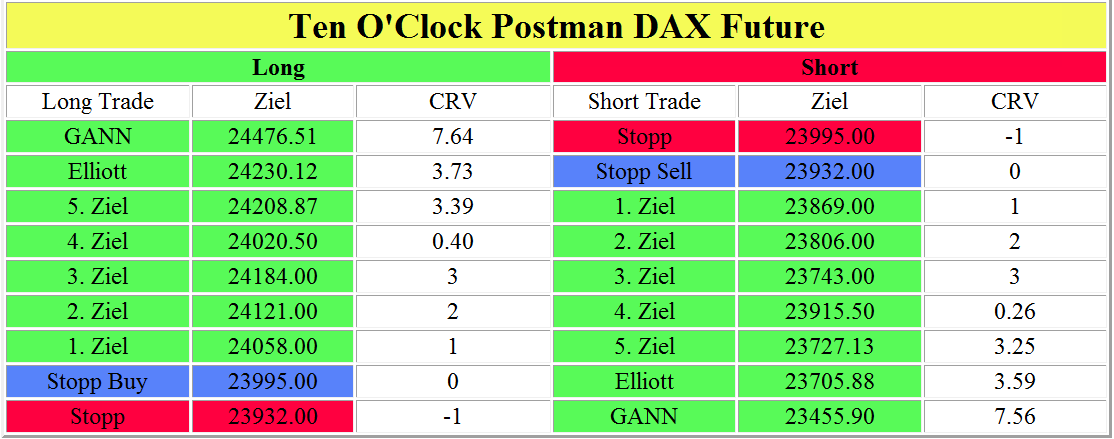Click the Elliott short target 23705.88
This screenshot has height=439, width=1114.
[830, 382]
